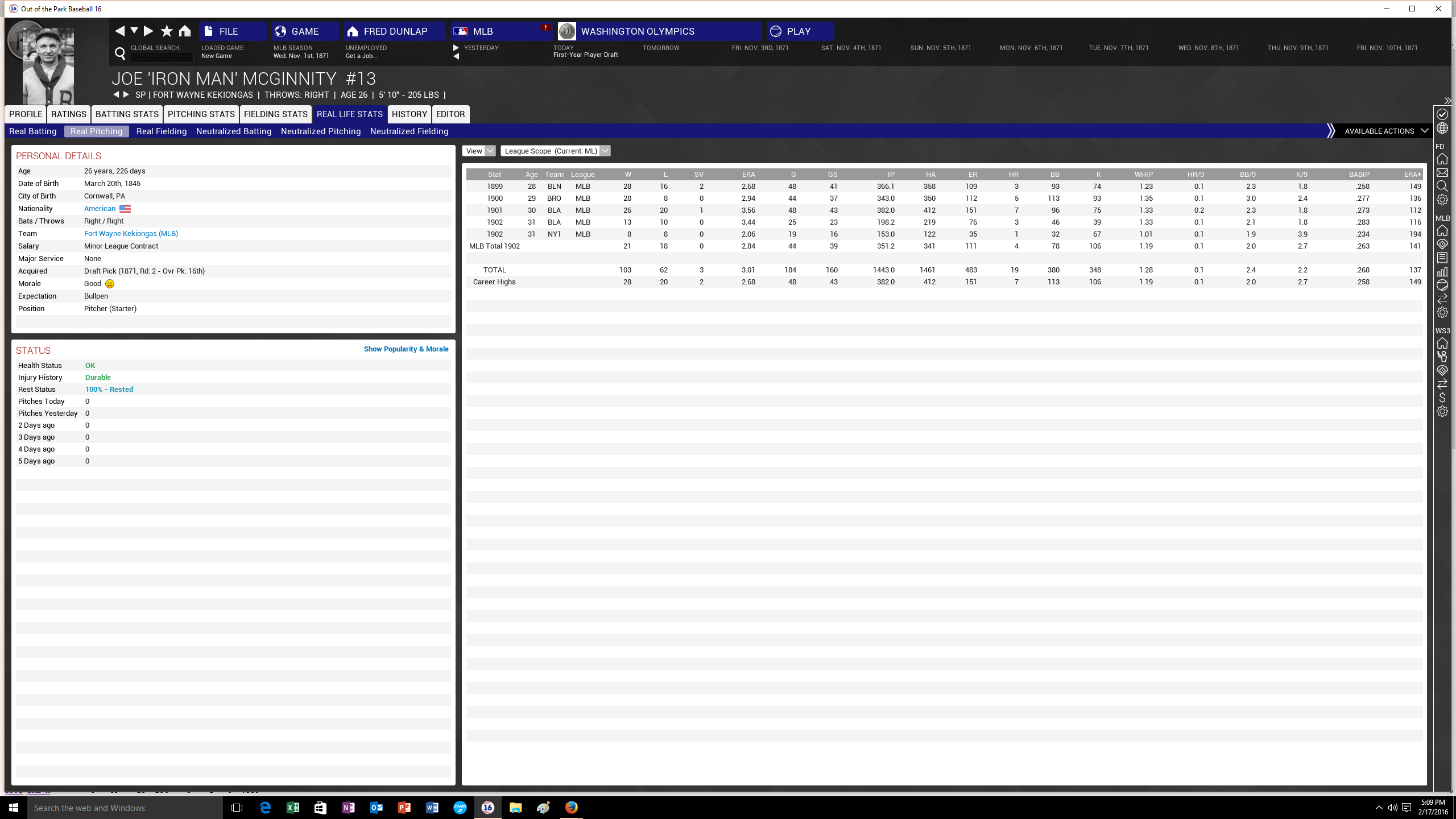Expand Available Actions menu

pos(1385,131)
